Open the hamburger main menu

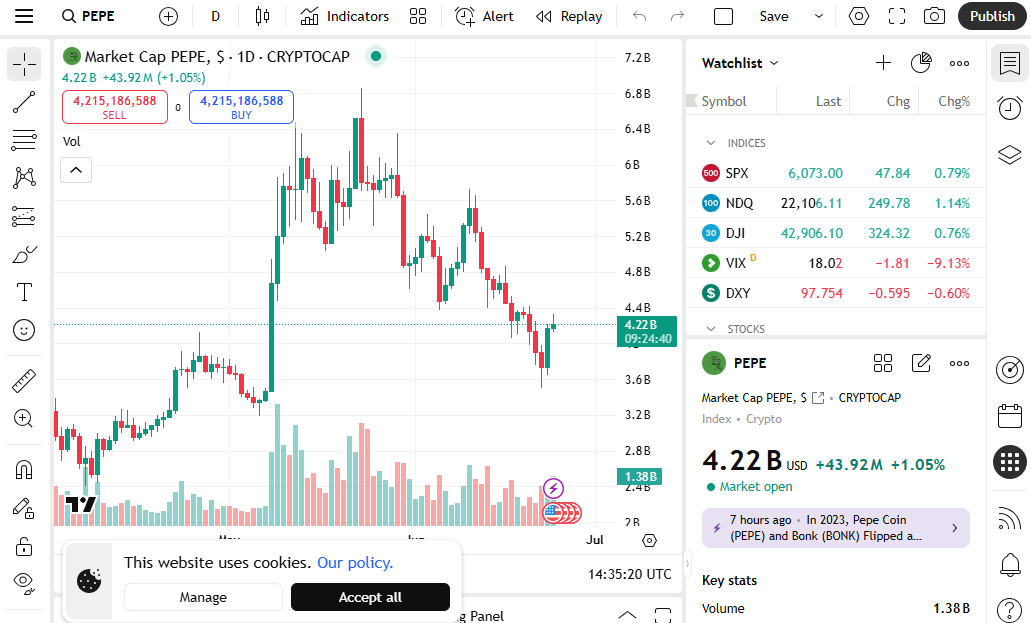tap(24, 16)
